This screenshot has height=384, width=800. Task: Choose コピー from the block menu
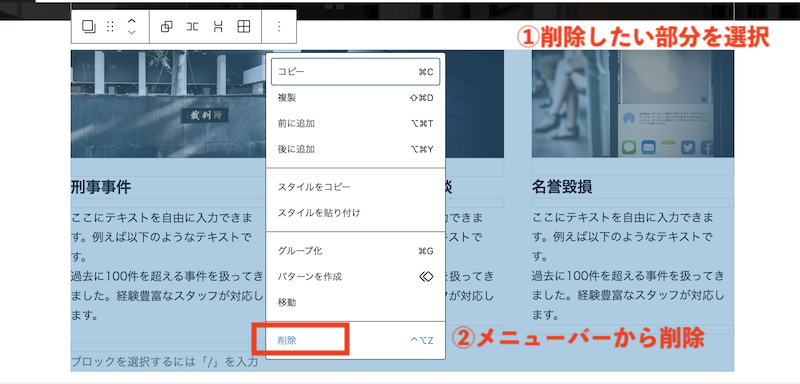click(356, 72)
